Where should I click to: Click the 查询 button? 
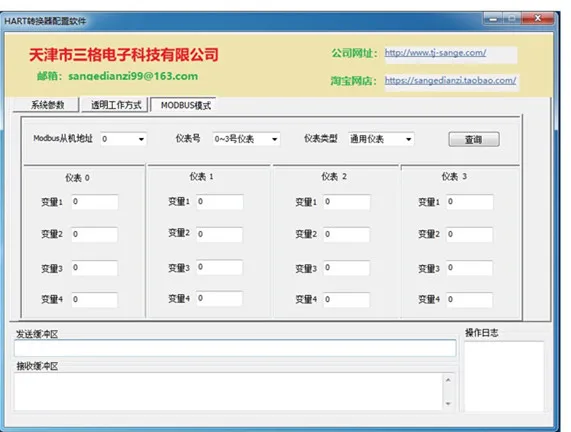[474, 139]
